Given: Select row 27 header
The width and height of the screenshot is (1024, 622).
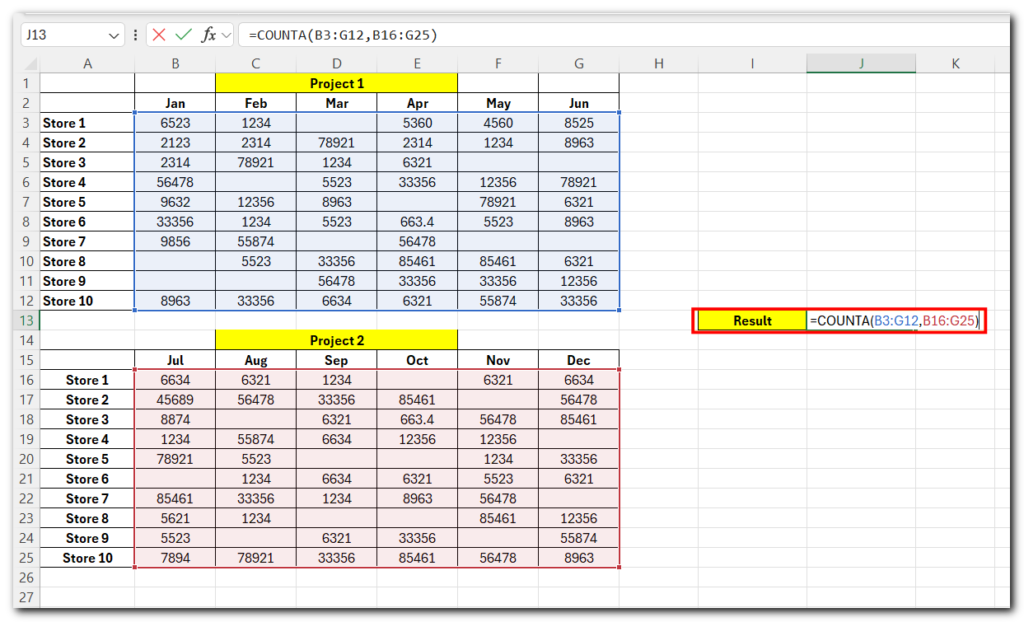Looking at the screenshot, I should click(x=26, y=597).
